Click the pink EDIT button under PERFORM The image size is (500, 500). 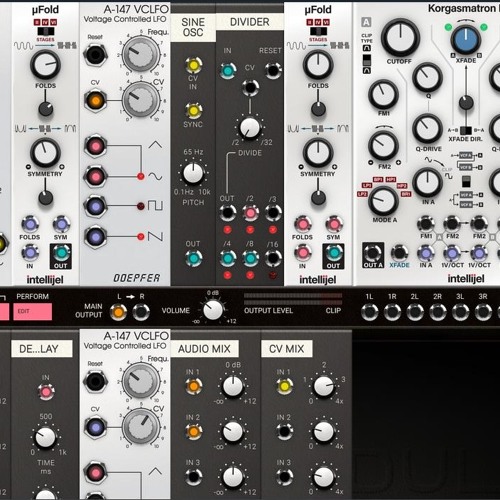[x=33, y=311]
